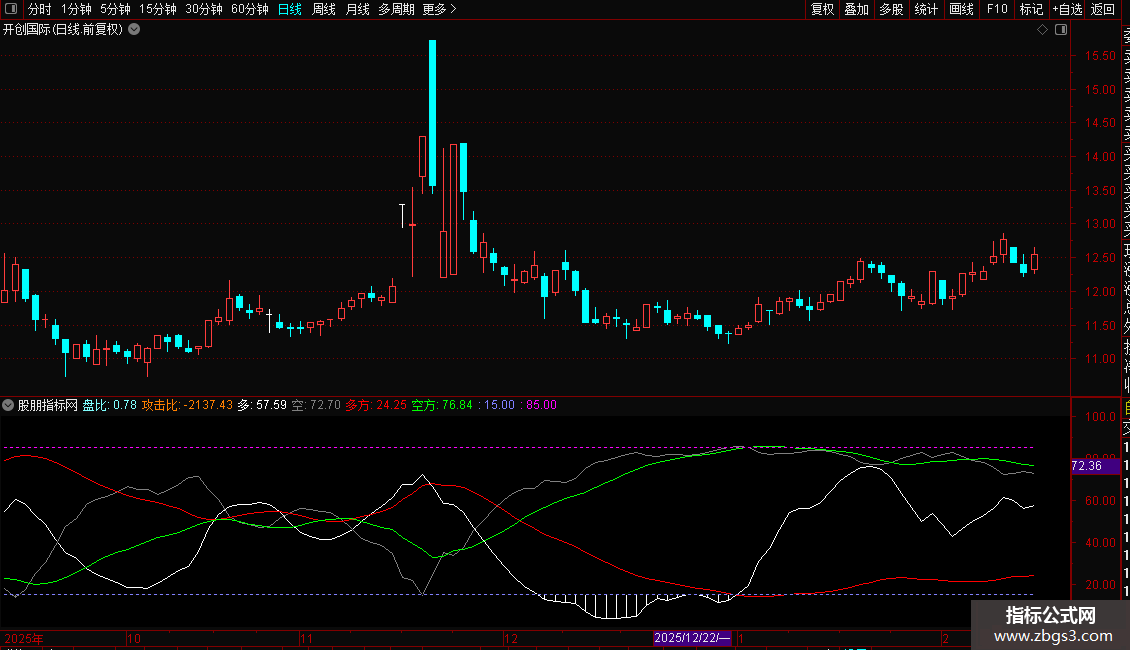Click the 2025年 label on time axis

24,638
